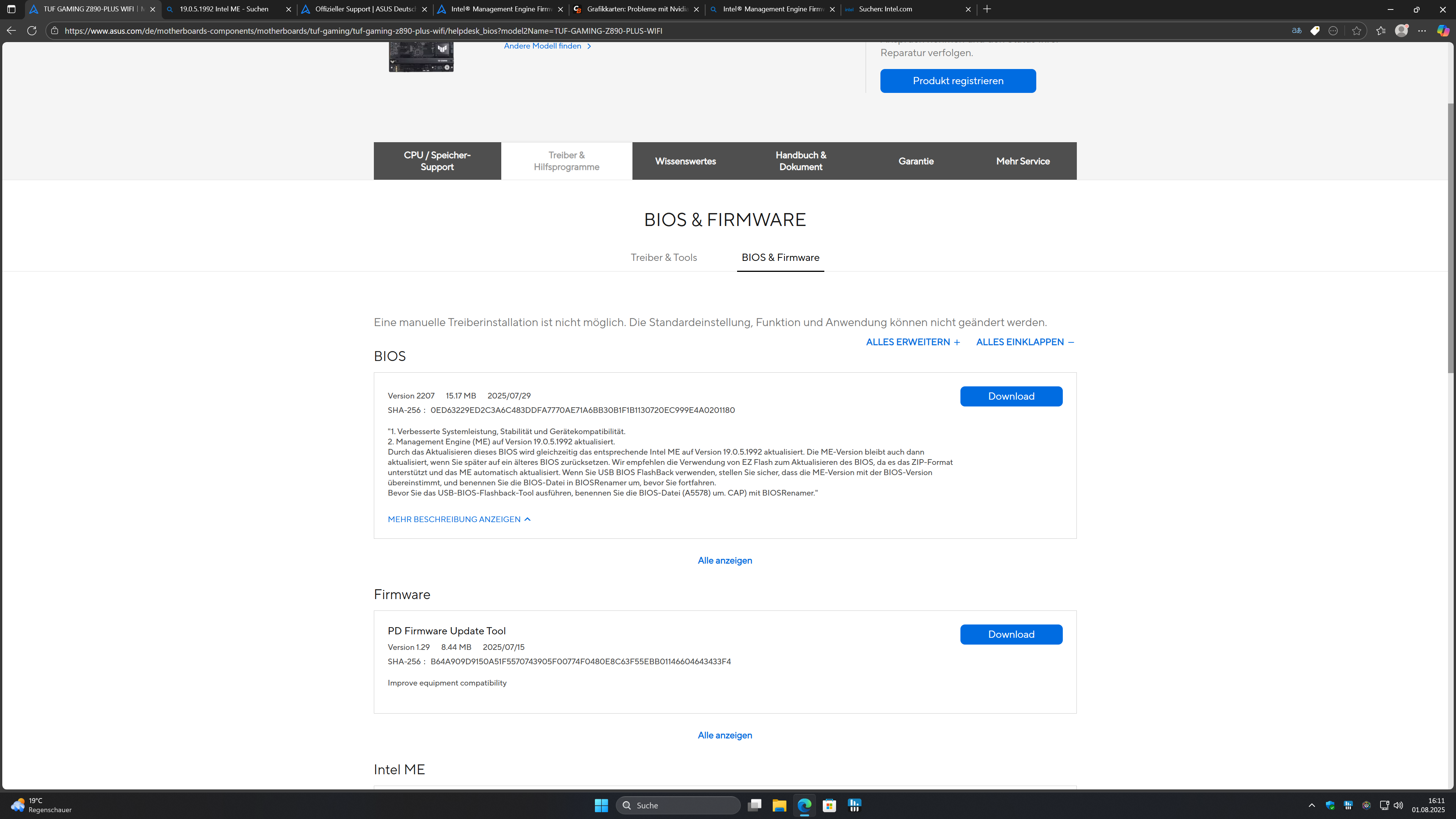
Task: Open Microsoft Store taskbar icon
Action: (829, 805)
